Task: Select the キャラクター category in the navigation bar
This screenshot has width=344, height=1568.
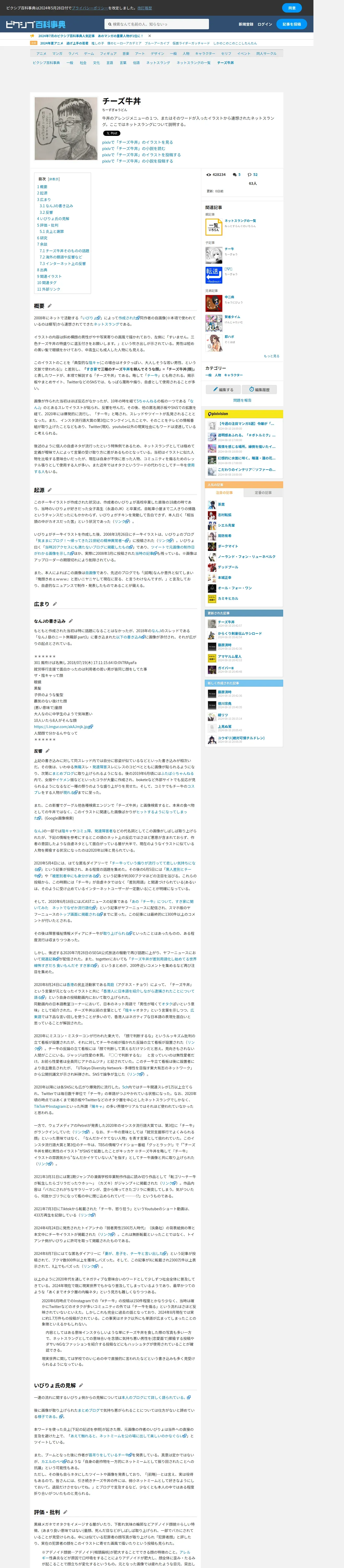Action: (x=205, y=54)
